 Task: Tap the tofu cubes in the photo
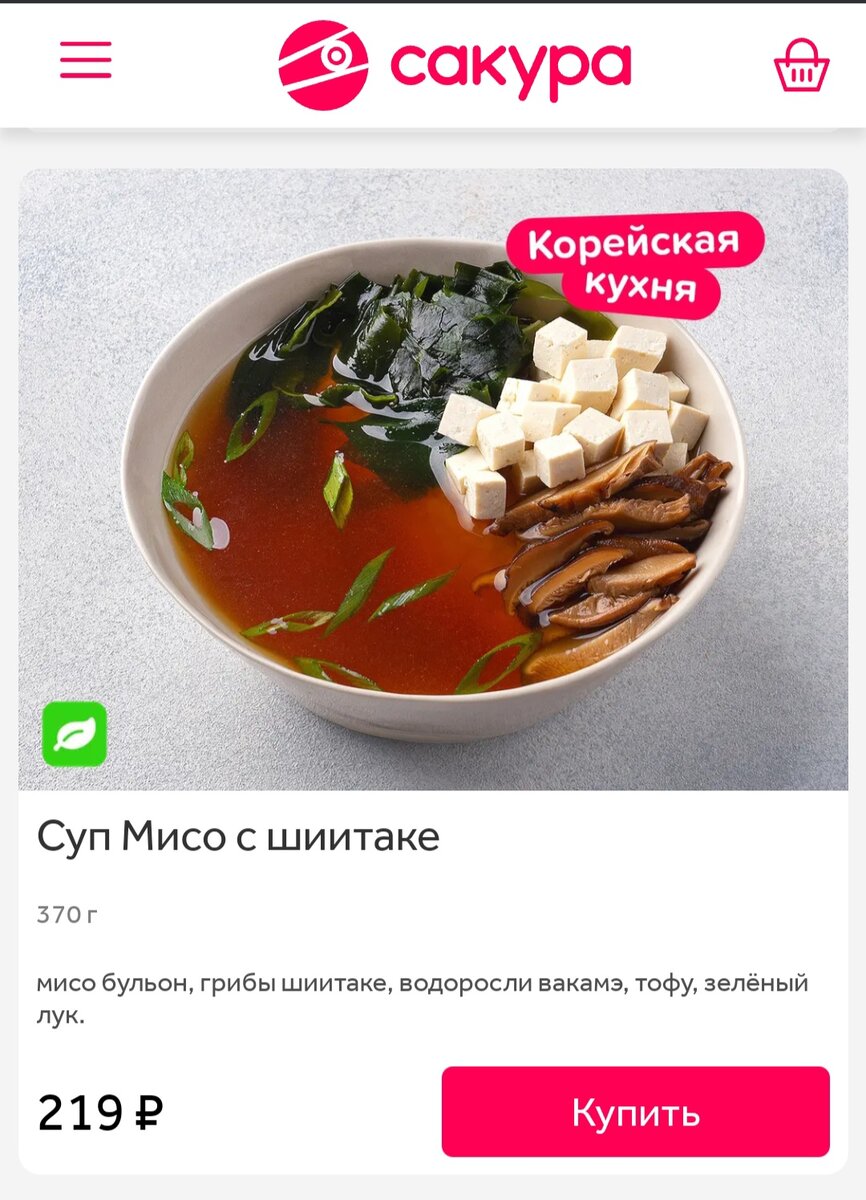(x=575, y=410)
